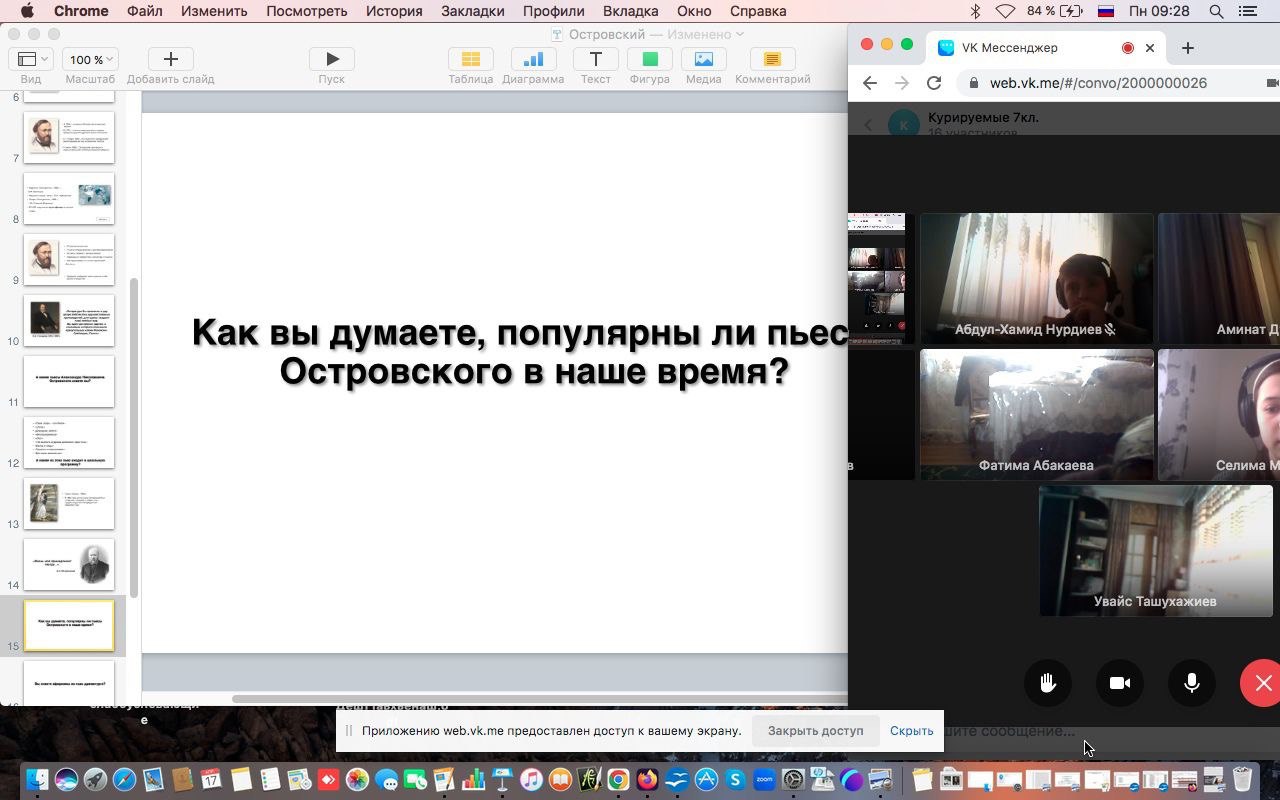This screenshot has height=800, width=1280.
Task: Select slide 13 thumbnail in navigator
Action: [69, 503]
